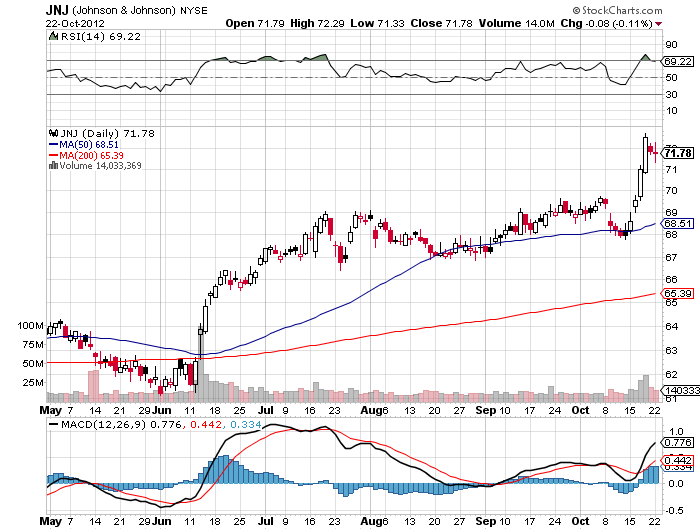Click the 22-Oct-2012 chart date
Screen dimensions: 700x530
pyautogui.click(x=75, y=22)
